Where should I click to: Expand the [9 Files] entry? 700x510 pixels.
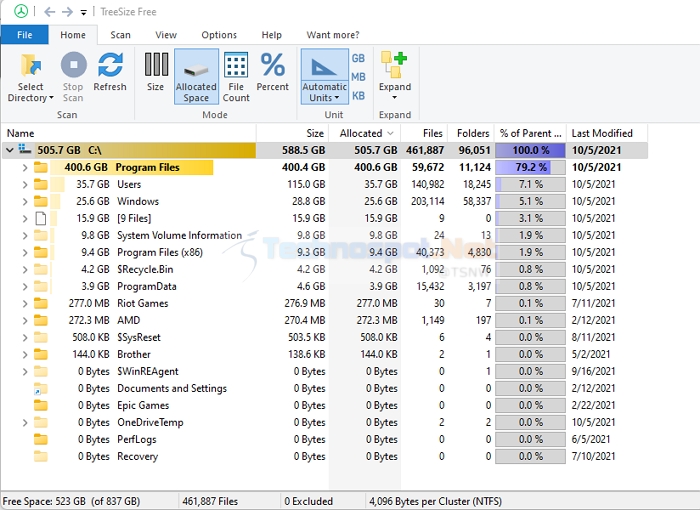coord(25,219)
